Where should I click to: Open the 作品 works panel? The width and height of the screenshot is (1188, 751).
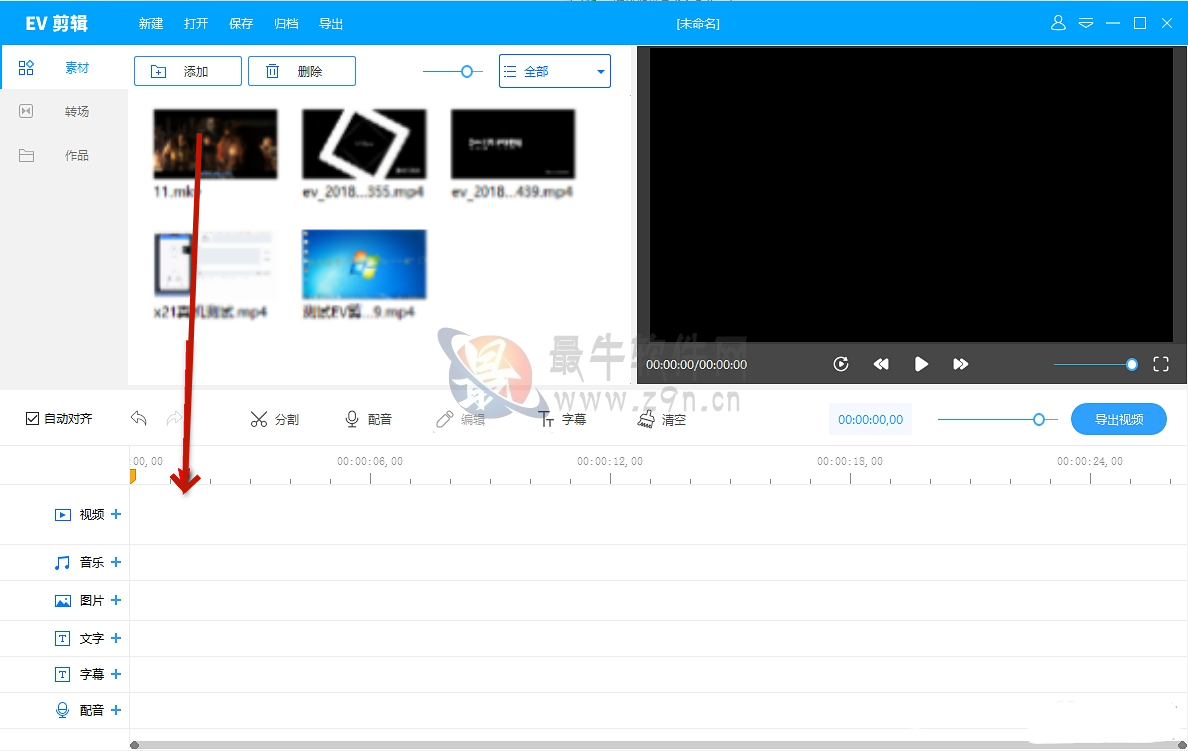click(64, 155)
